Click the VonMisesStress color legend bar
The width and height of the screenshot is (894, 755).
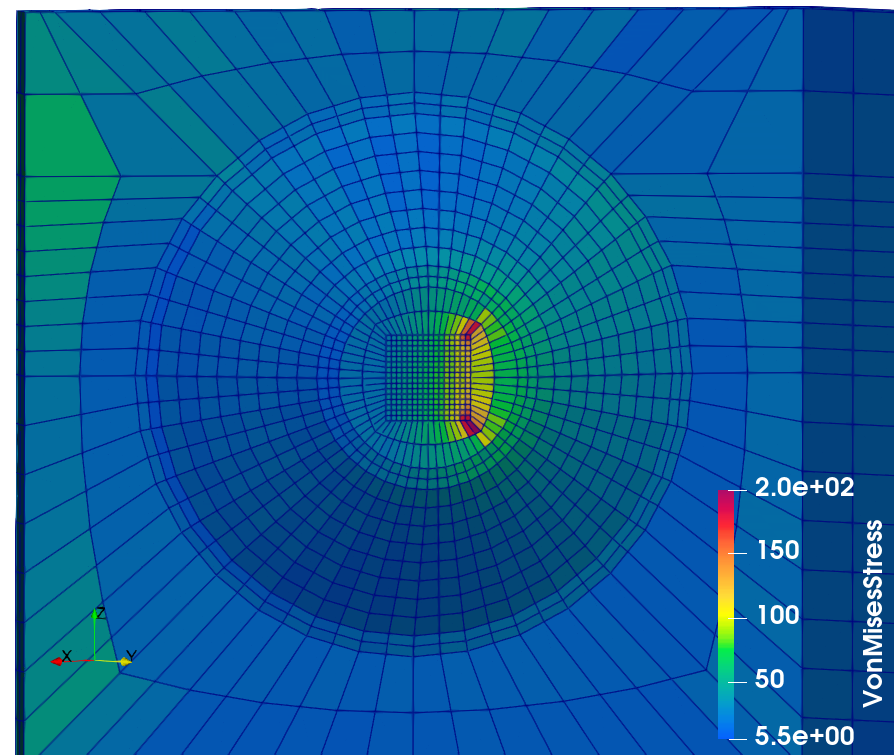(726, 614)
